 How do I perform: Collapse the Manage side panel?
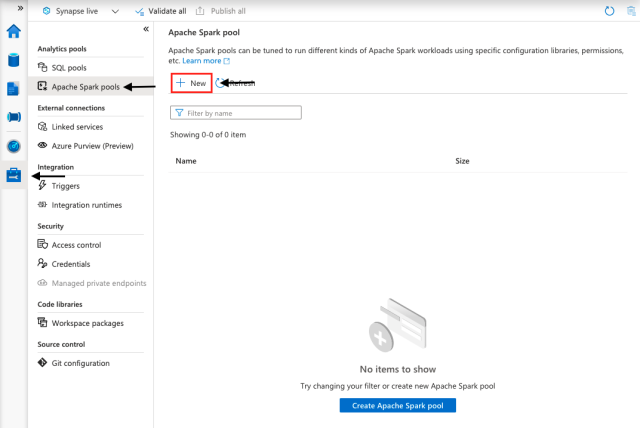[x=146, y=29]
